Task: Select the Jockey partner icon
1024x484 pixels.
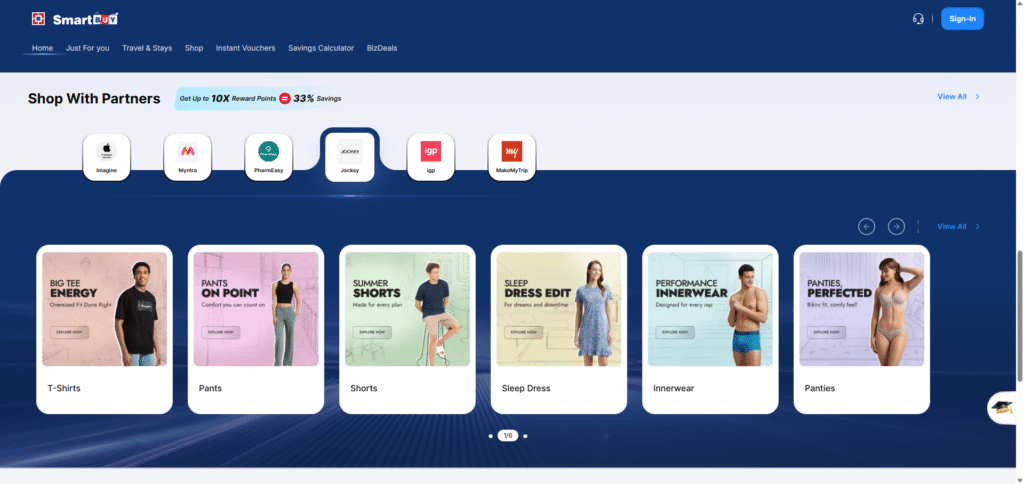Action: [x=349, y=157]
